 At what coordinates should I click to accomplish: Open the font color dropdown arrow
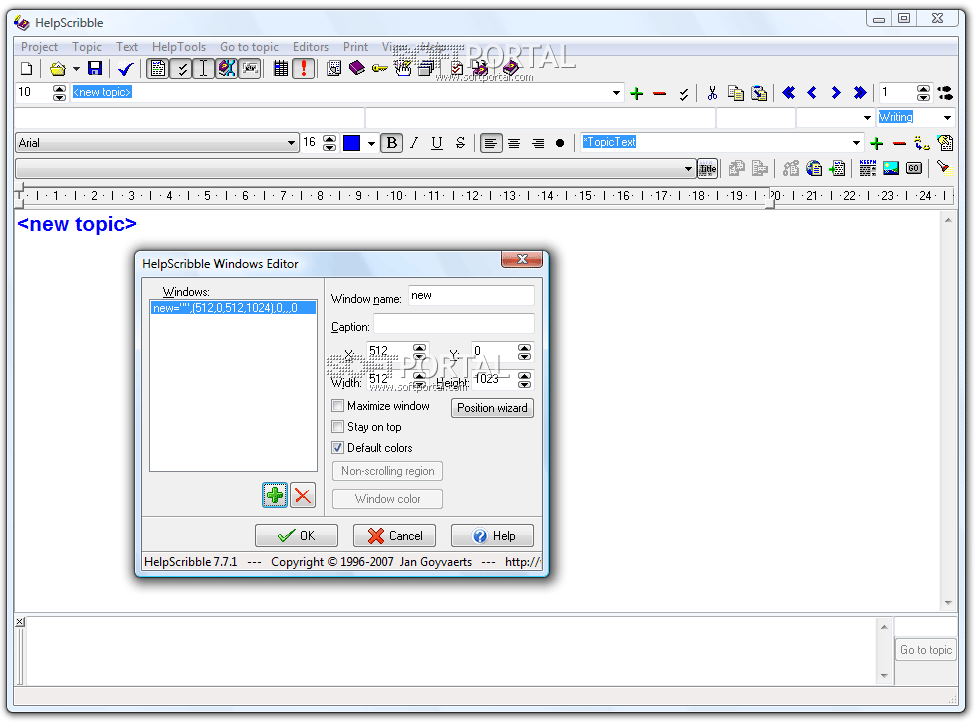pos(371,144)
